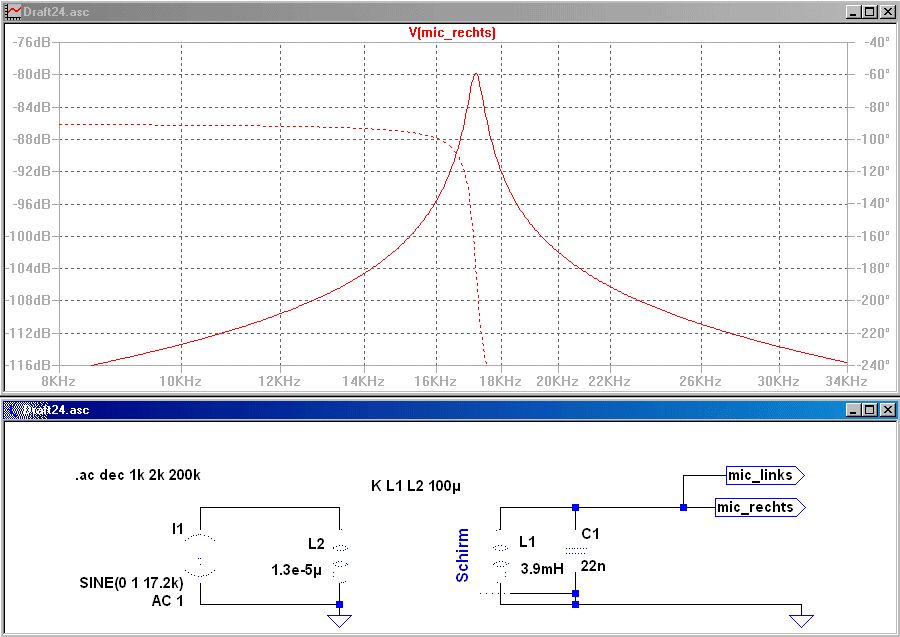Minimize the schematic window
The width and height of the screenshot is (900, 637).
854,410
